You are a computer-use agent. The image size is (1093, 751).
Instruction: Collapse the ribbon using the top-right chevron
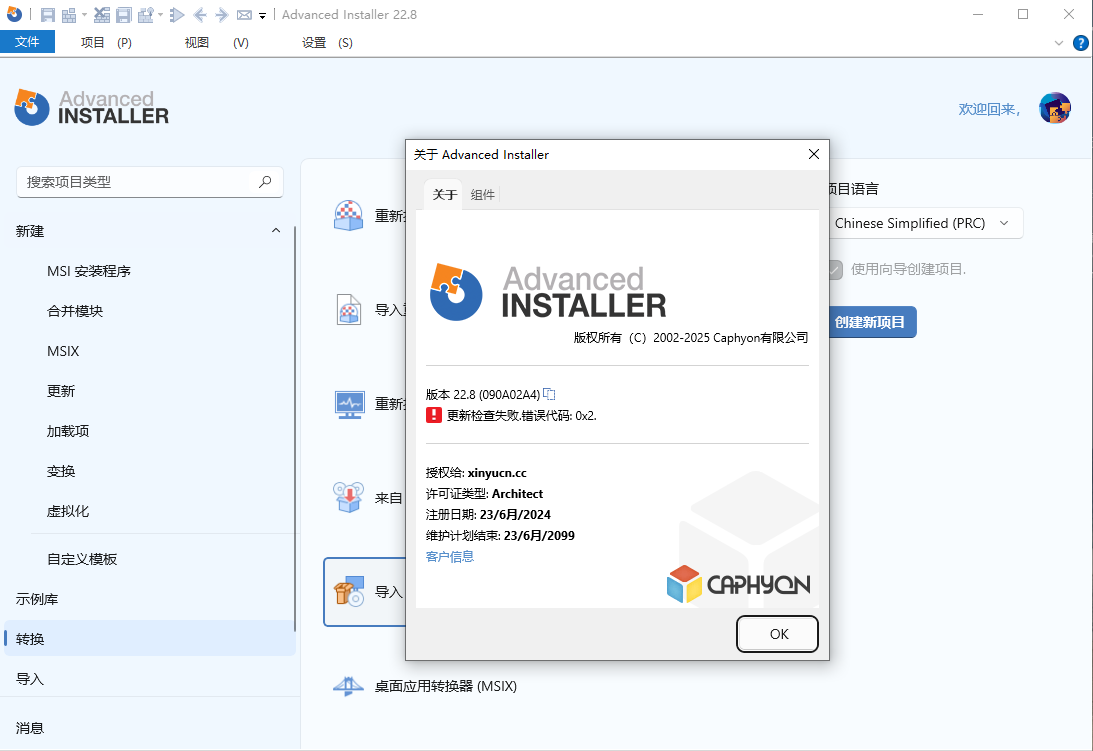coord(1059,43)
